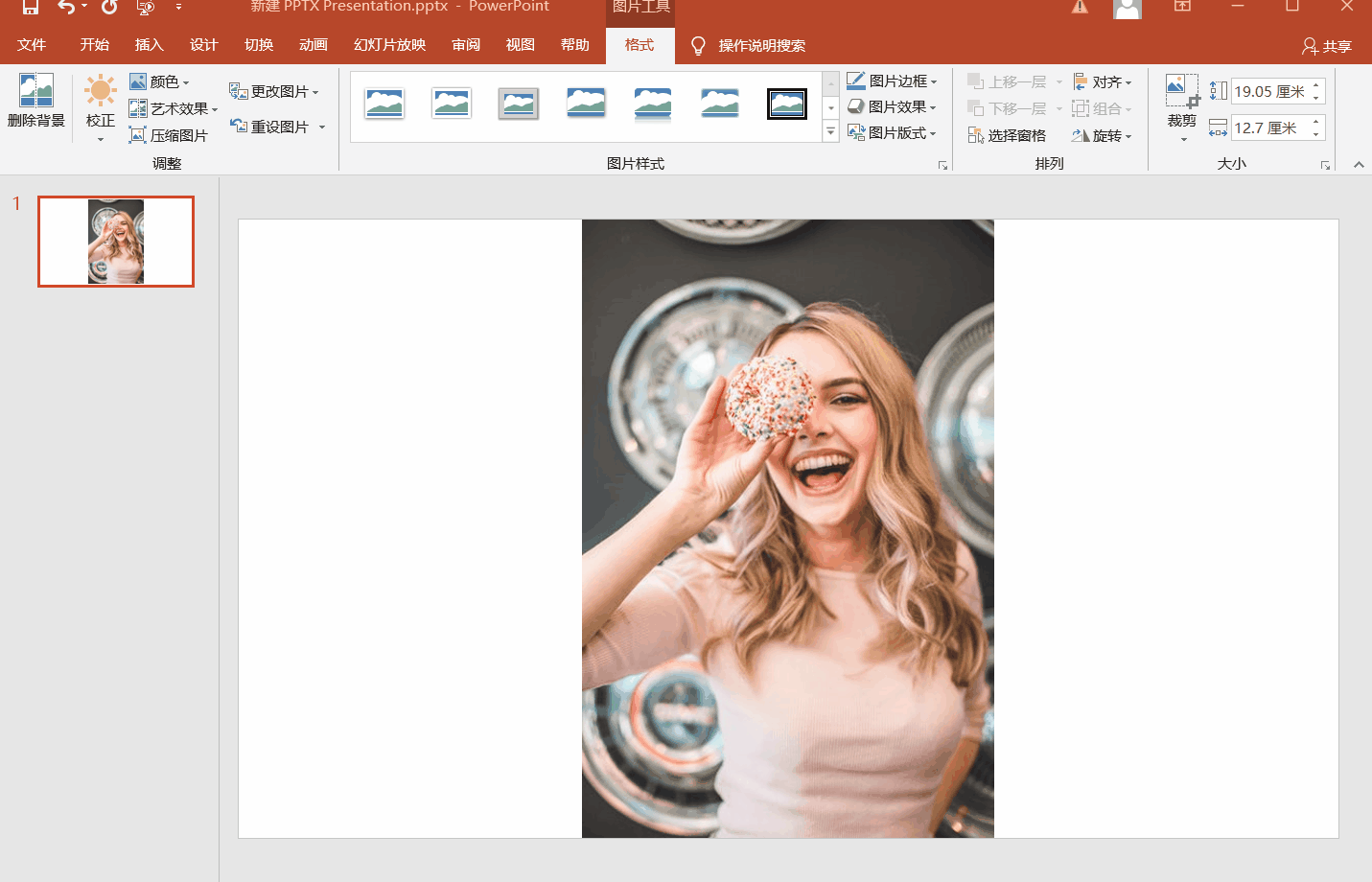Click the save icon in title bar
Screen dimensions: 1372x882
coord(31,8)
